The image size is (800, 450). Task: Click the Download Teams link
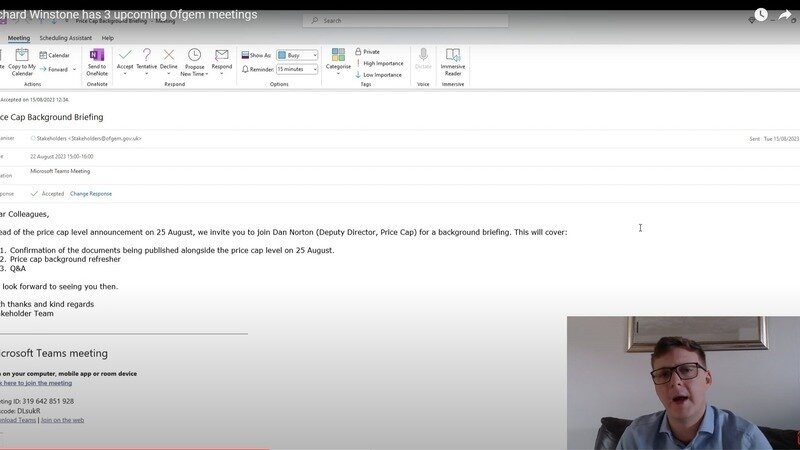(18, 420)
